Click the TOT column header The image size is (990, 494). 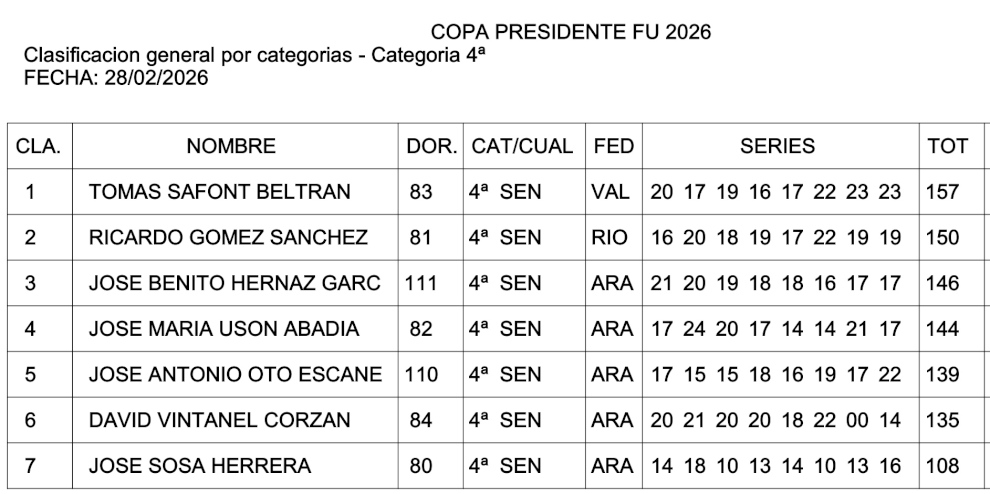pyautogui.click(x=947, y=146)
